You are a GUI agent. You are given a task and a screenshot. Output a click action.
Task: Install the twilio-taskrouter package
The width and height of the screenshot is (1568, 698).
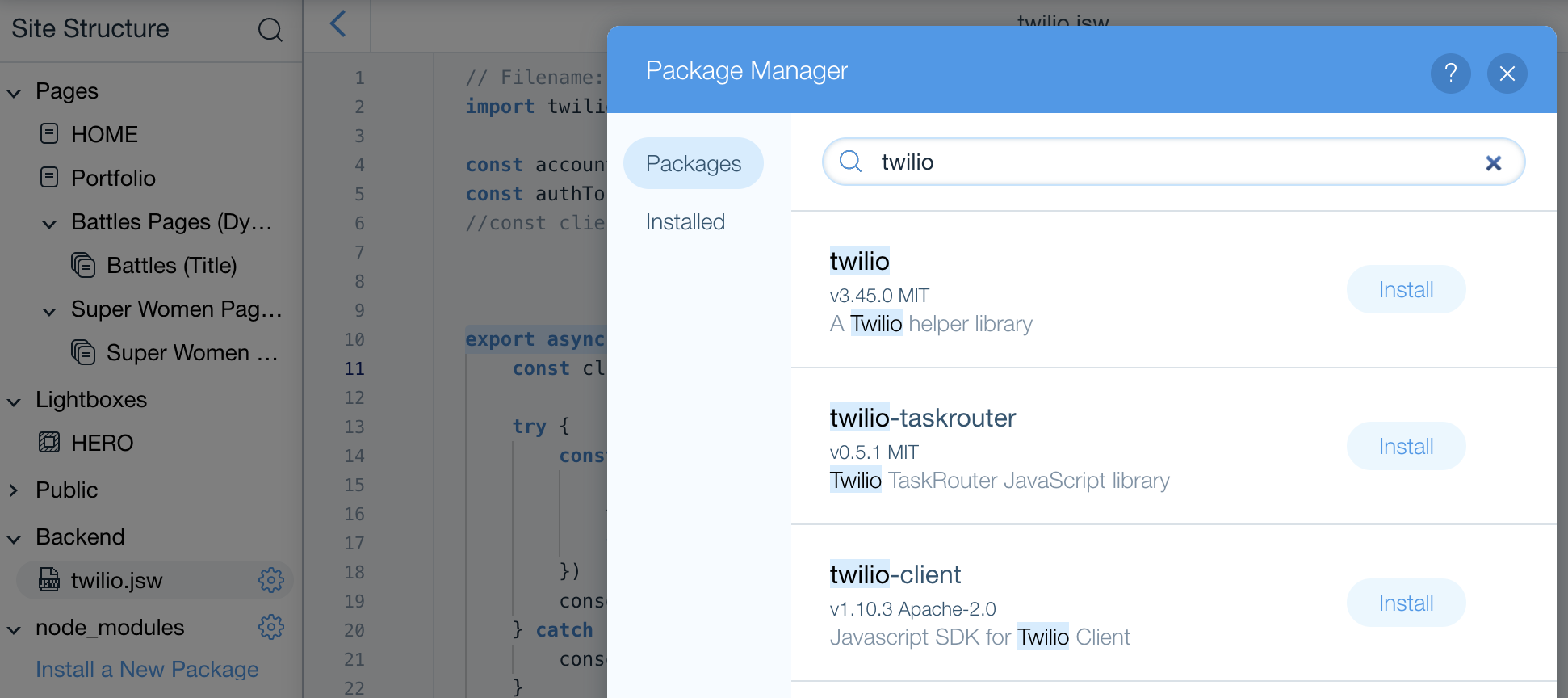[x=1406, y=446]
